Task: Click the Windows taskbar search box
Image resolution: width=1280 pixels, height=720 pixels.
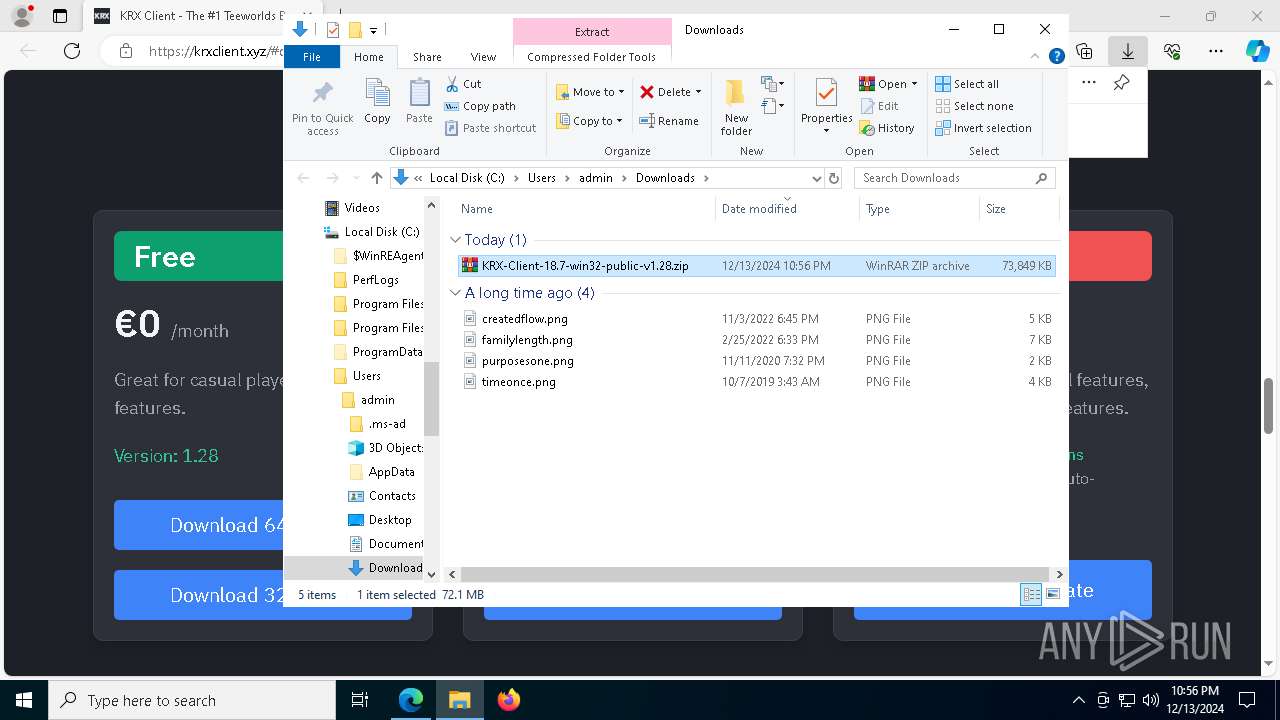Action: (192, 700)
